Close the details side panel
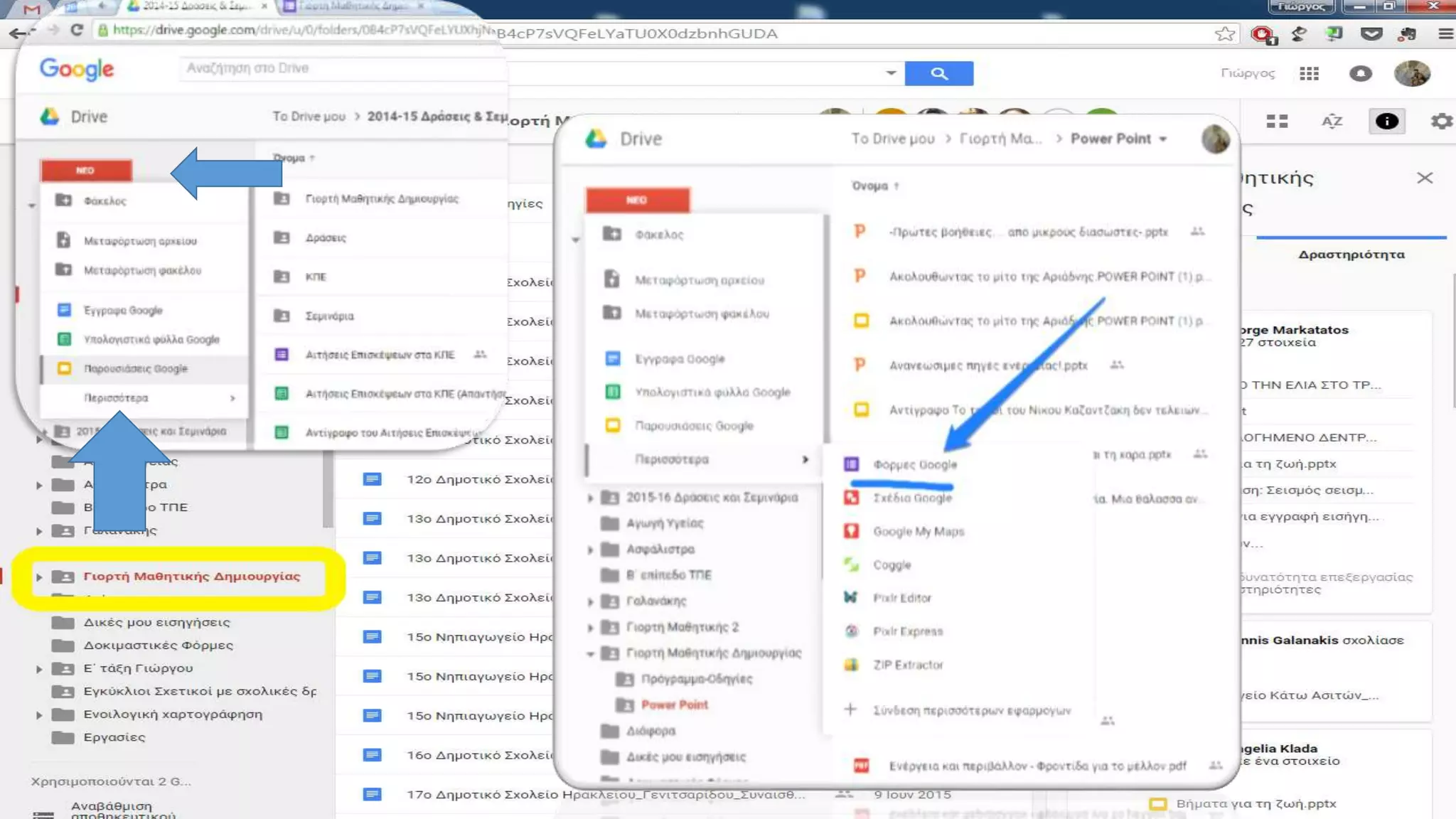1456x819 pixels. (1424, 178)
